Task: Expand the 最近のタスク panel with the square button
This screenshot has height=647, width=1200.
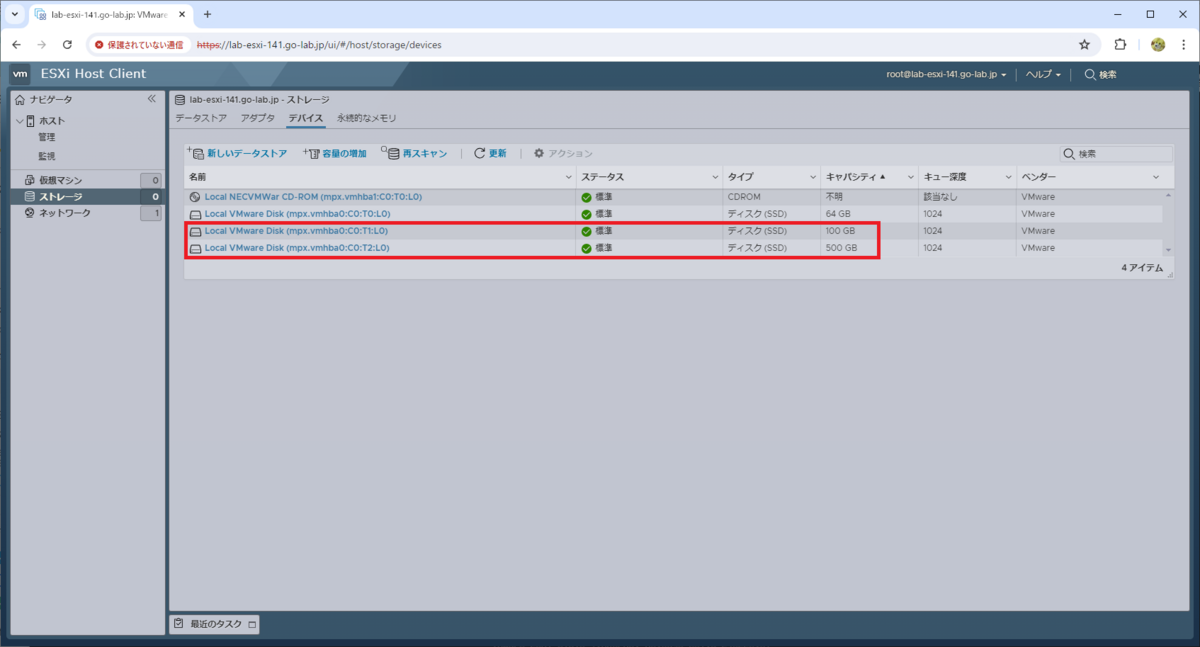Action: pyautogui.click(x=252, y=624)
